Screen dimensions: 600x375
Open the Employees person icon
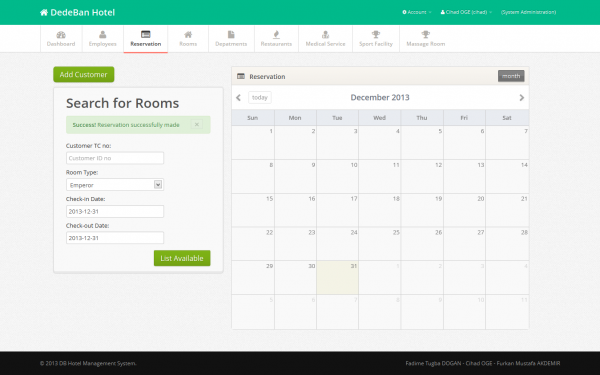[x=103, y=35]
